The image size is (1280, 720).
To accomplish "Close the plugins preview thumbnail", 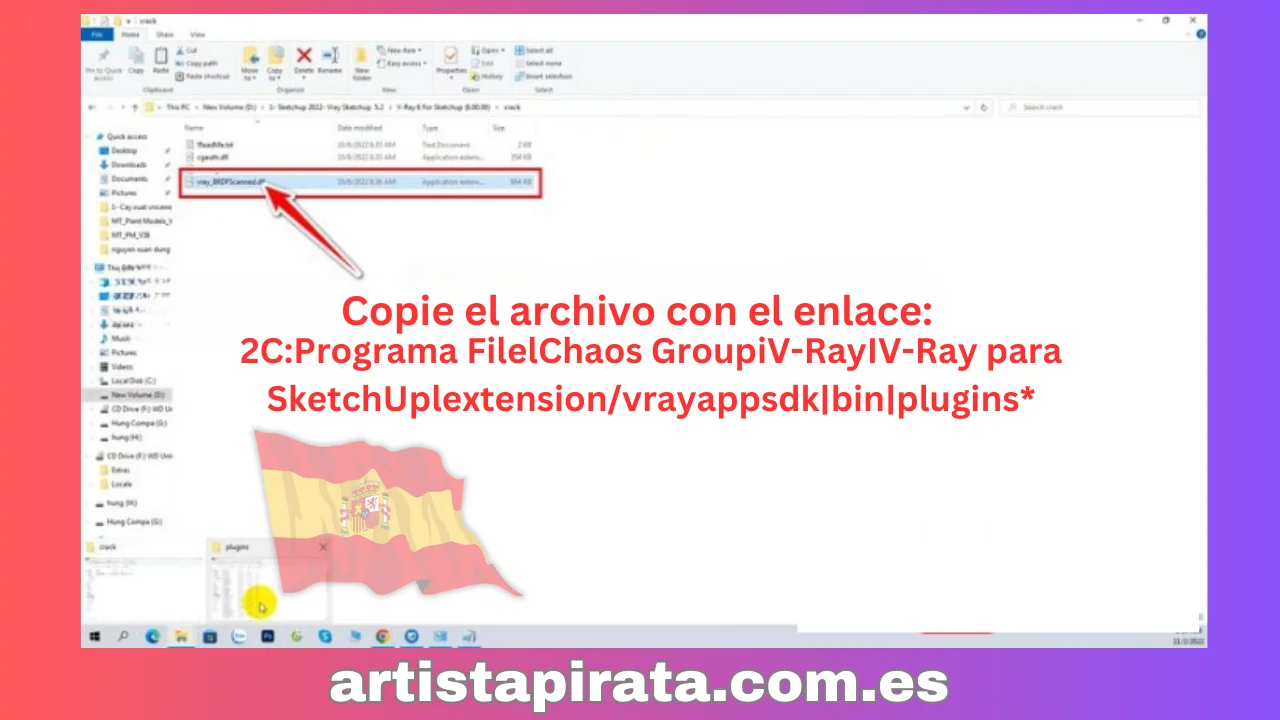I will click(322, 547).
